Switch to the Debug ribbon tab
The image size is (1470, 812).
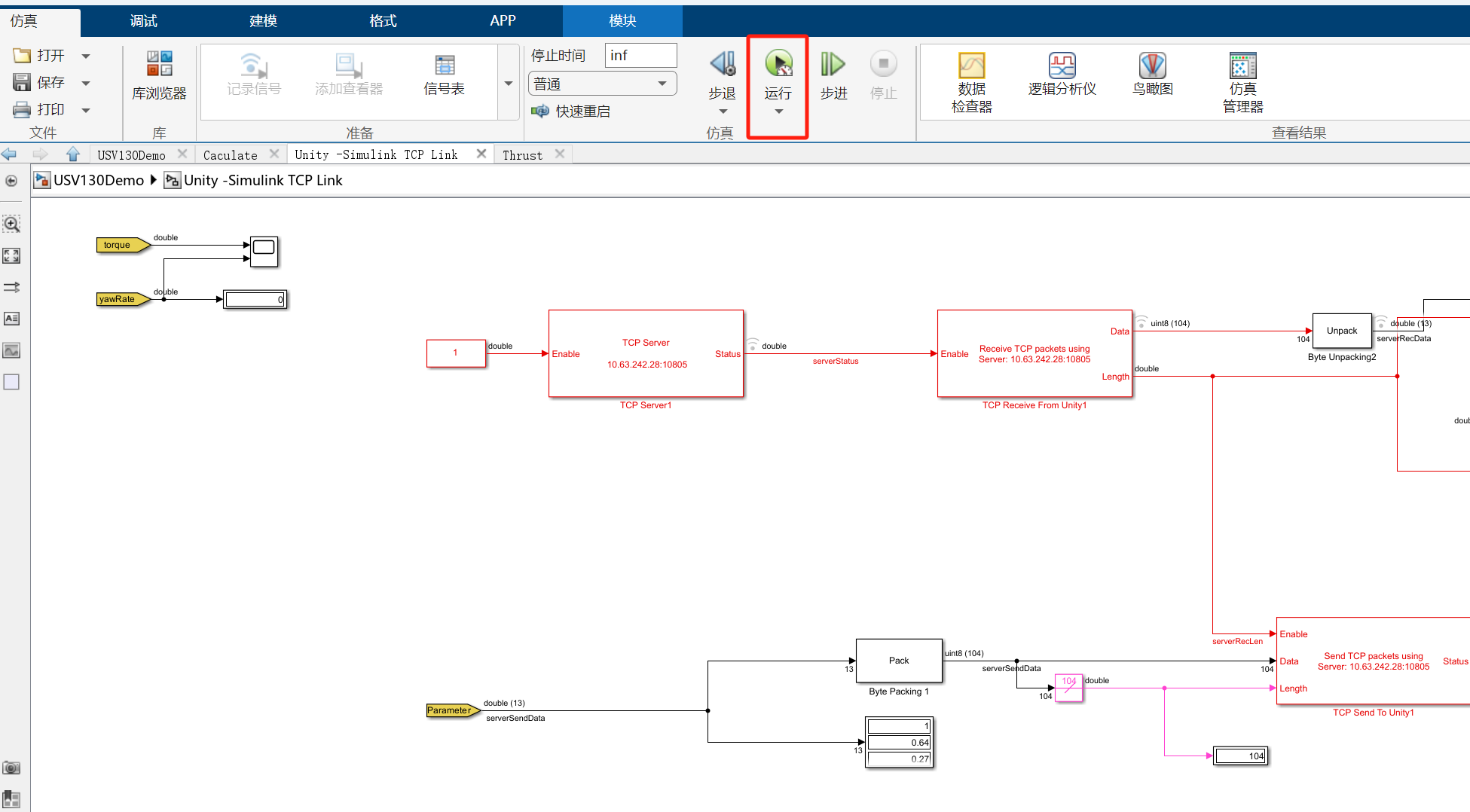(143, 21)
